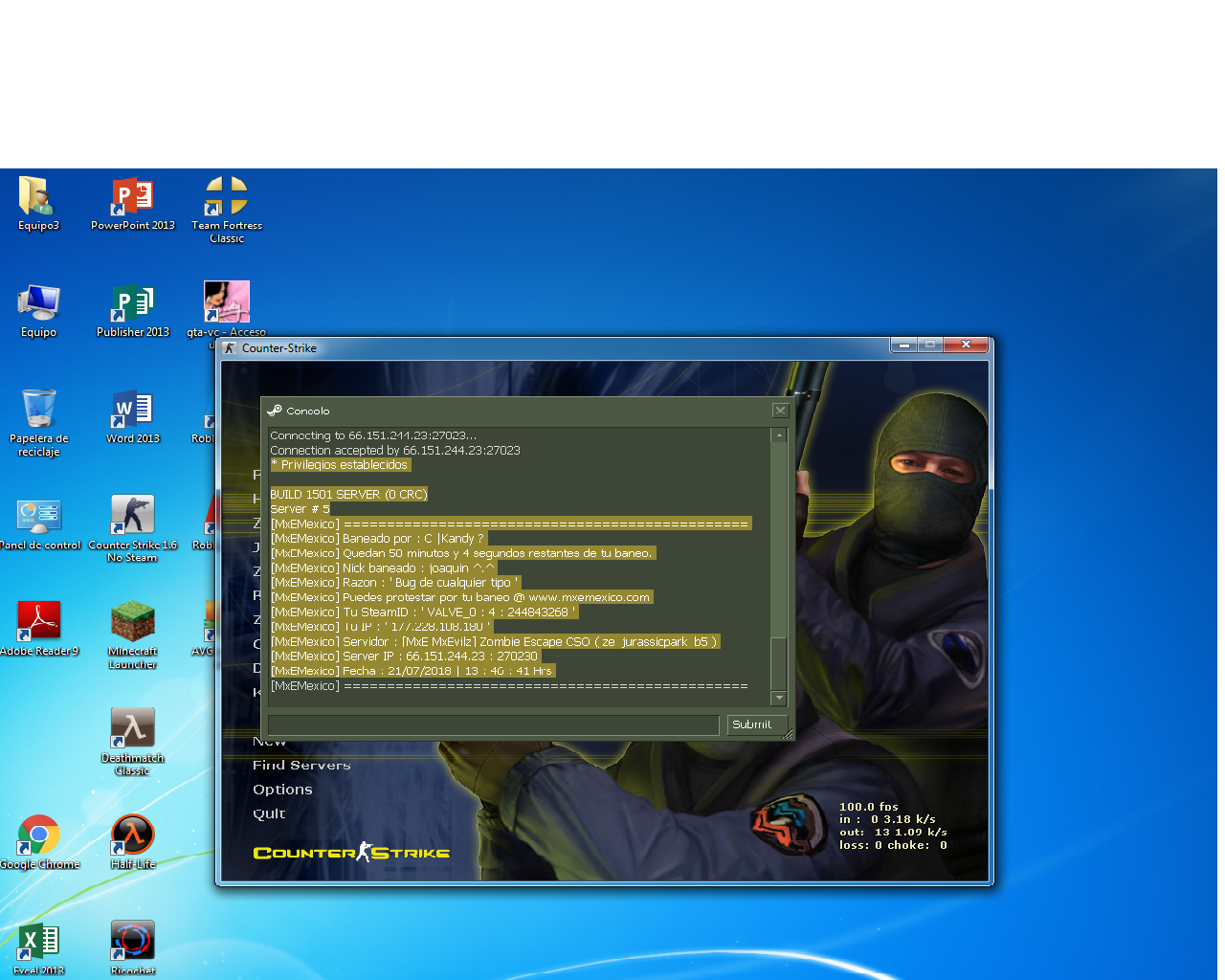
Task: Click the Steam icon in the Console title
Action: tap(275, 411)
